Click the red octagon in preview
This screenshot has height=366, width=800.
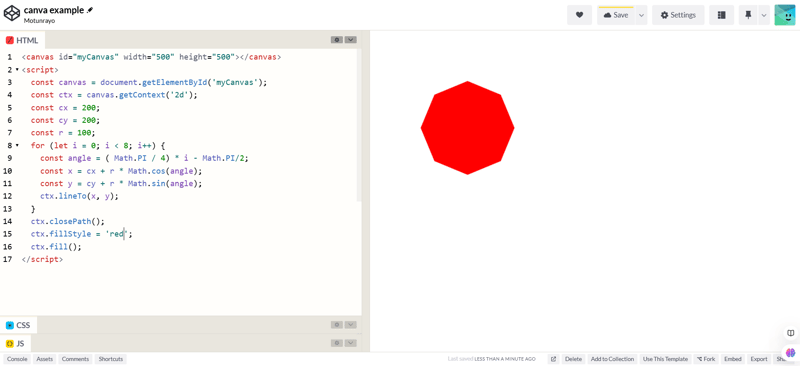(467, 128)
